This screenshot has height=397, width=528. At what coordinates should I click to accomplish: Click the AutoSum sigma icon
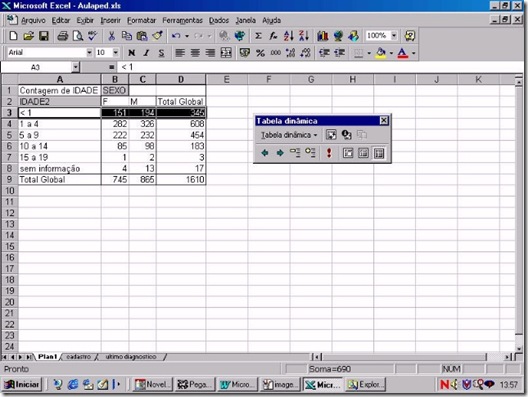coord(258,36)
